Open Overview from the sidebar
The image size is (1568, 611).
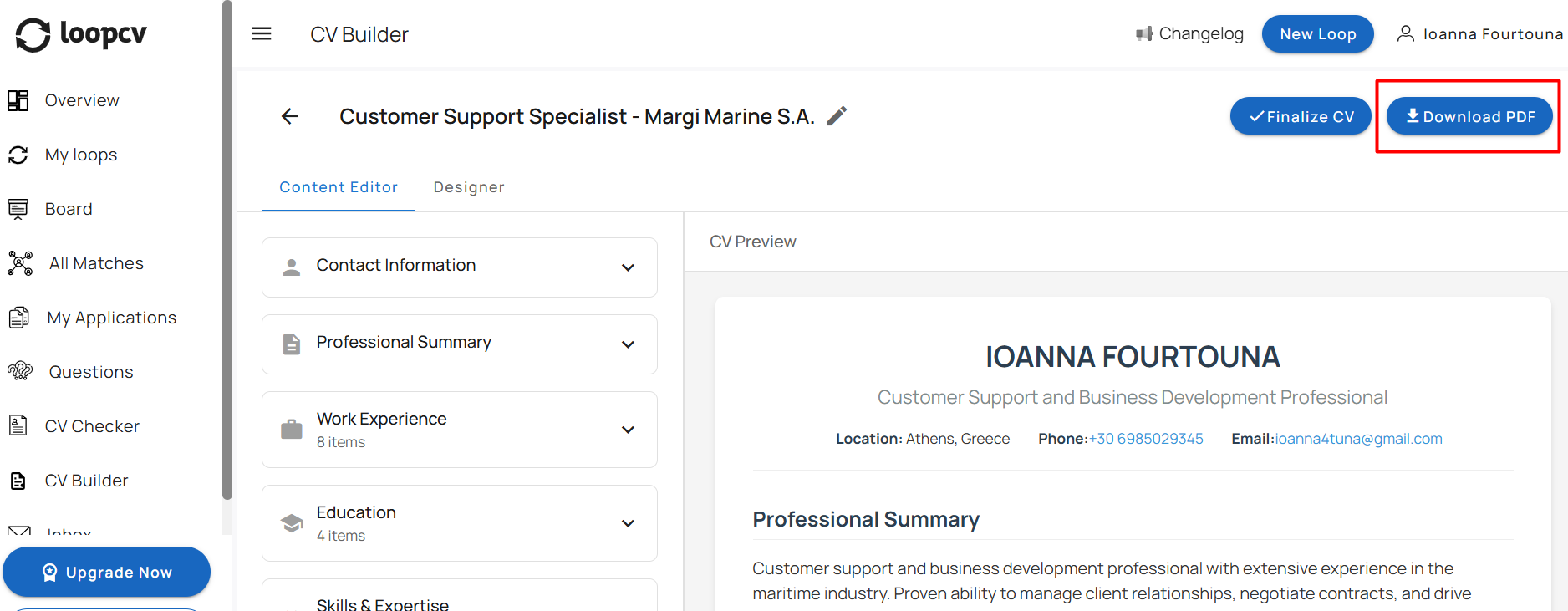(x=81, y=100)
